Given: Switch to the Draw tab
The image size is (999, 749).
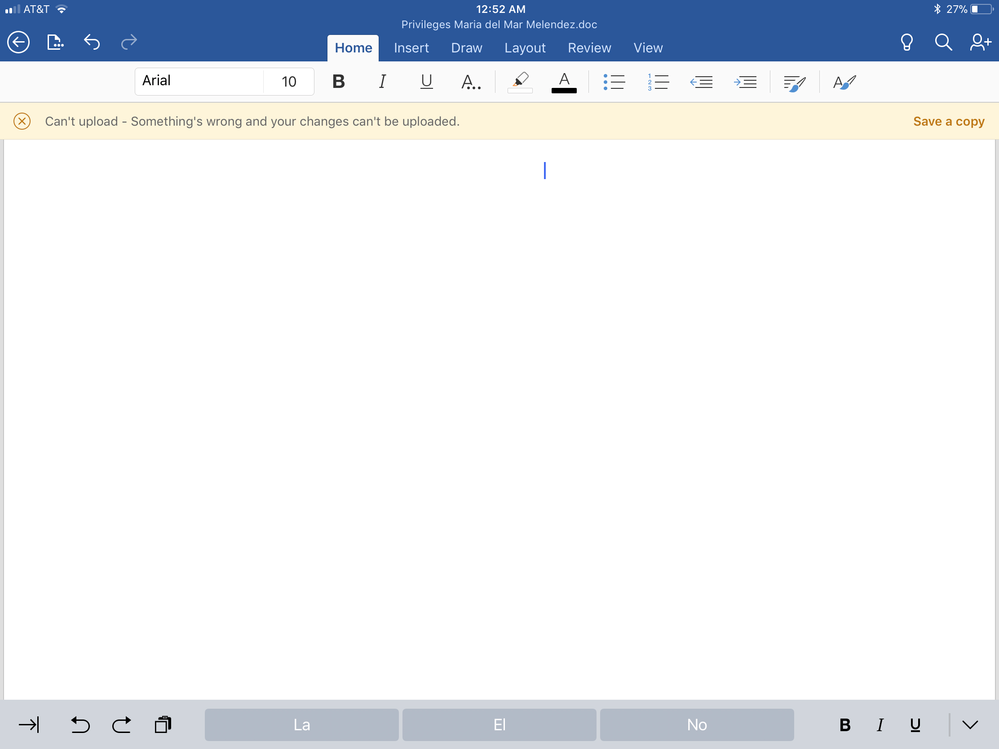Looking at the screenshot, I should 466,48.
